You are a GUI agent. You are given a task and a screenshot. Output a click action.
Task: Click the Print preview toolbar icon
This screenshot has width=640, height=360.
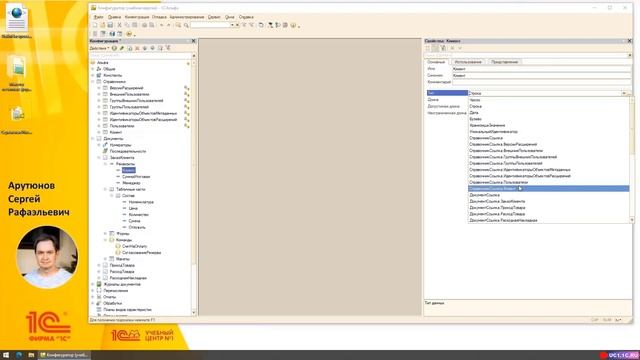[151, 25]
